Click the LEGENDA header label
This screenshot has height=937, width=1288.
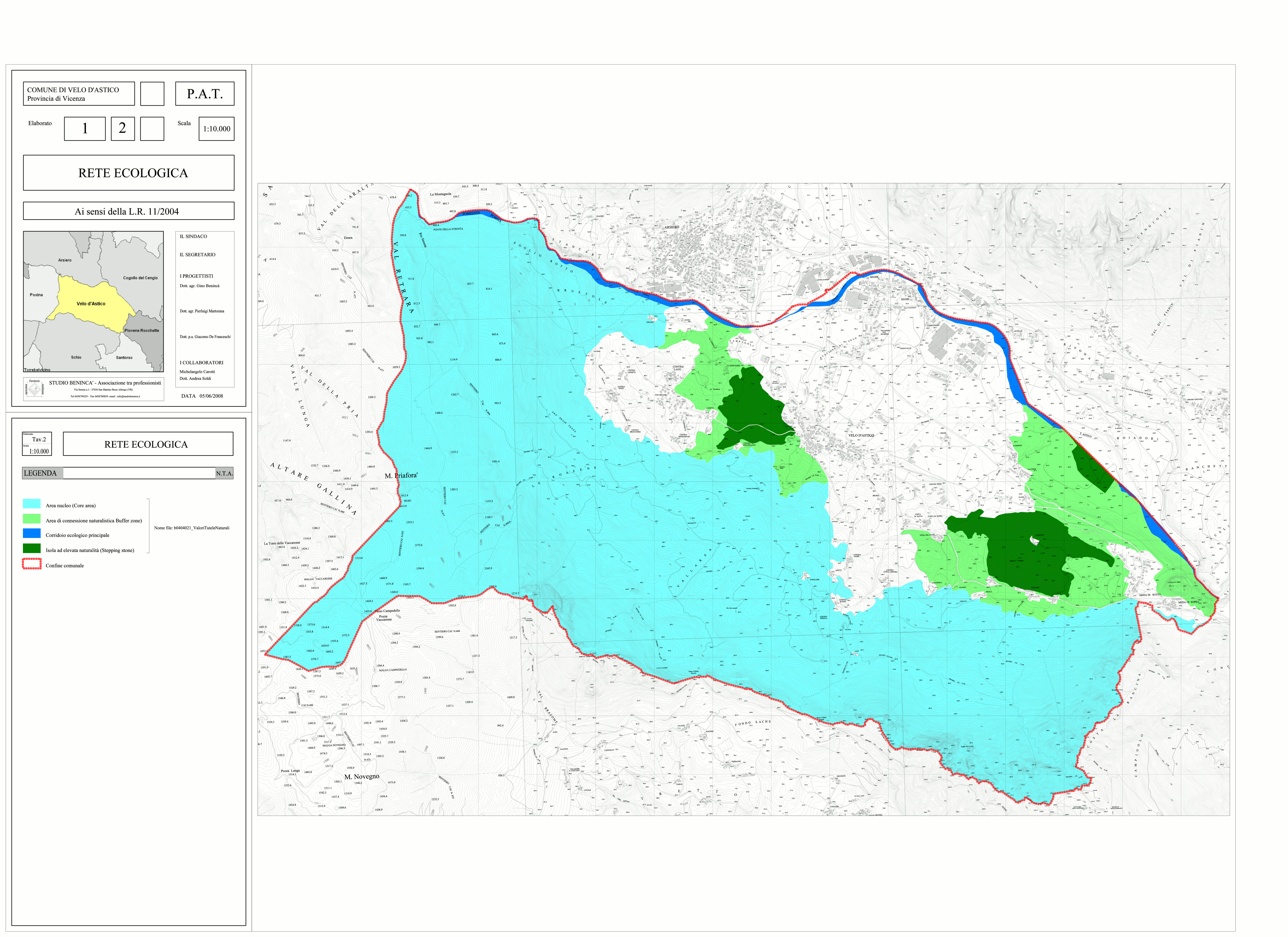coord(40,473)
